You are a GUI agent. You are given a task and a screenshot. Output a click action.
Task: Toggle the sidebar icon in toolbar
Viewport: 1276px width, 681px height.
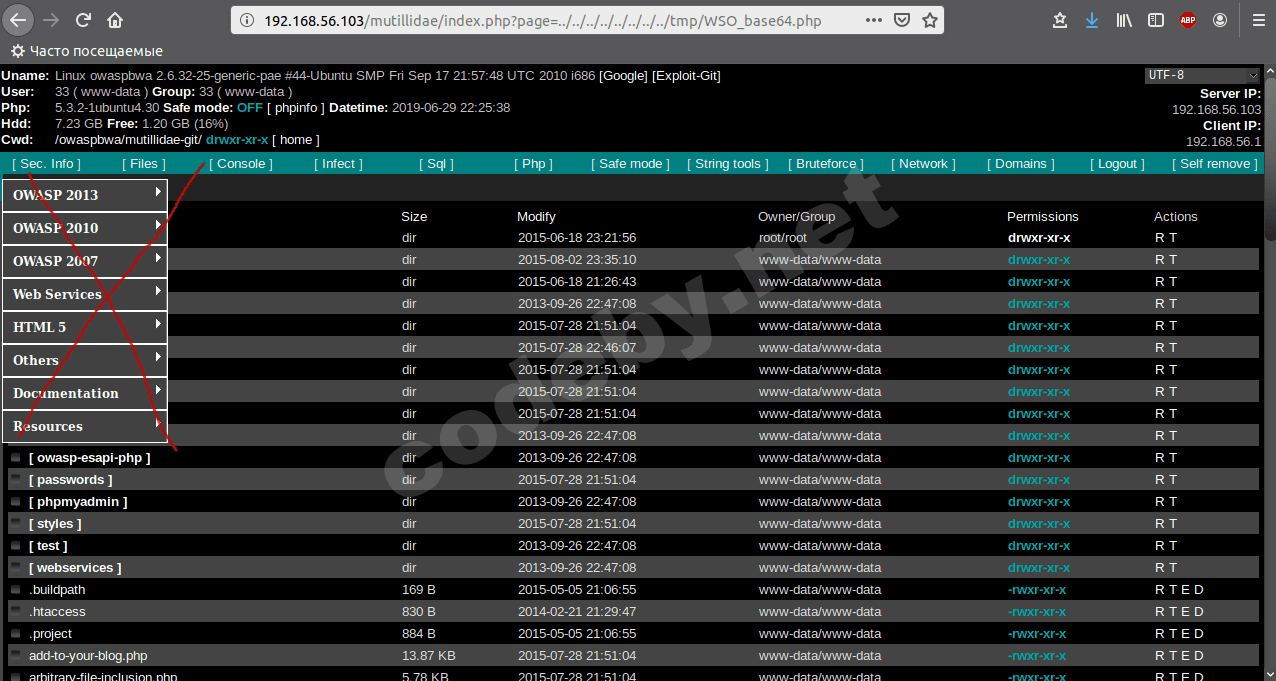(1155, 20)
